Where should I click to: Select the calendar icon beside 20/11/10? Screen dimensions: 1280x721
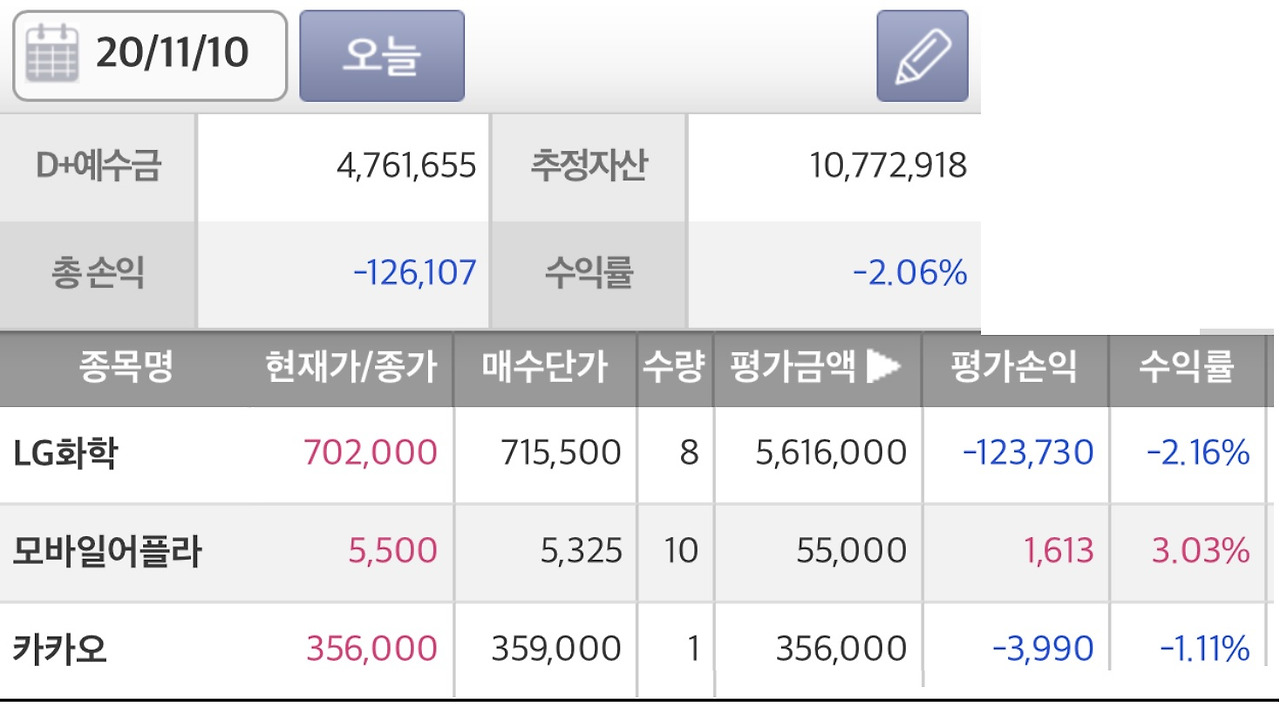pyautogui.click(x=50, y=55)
